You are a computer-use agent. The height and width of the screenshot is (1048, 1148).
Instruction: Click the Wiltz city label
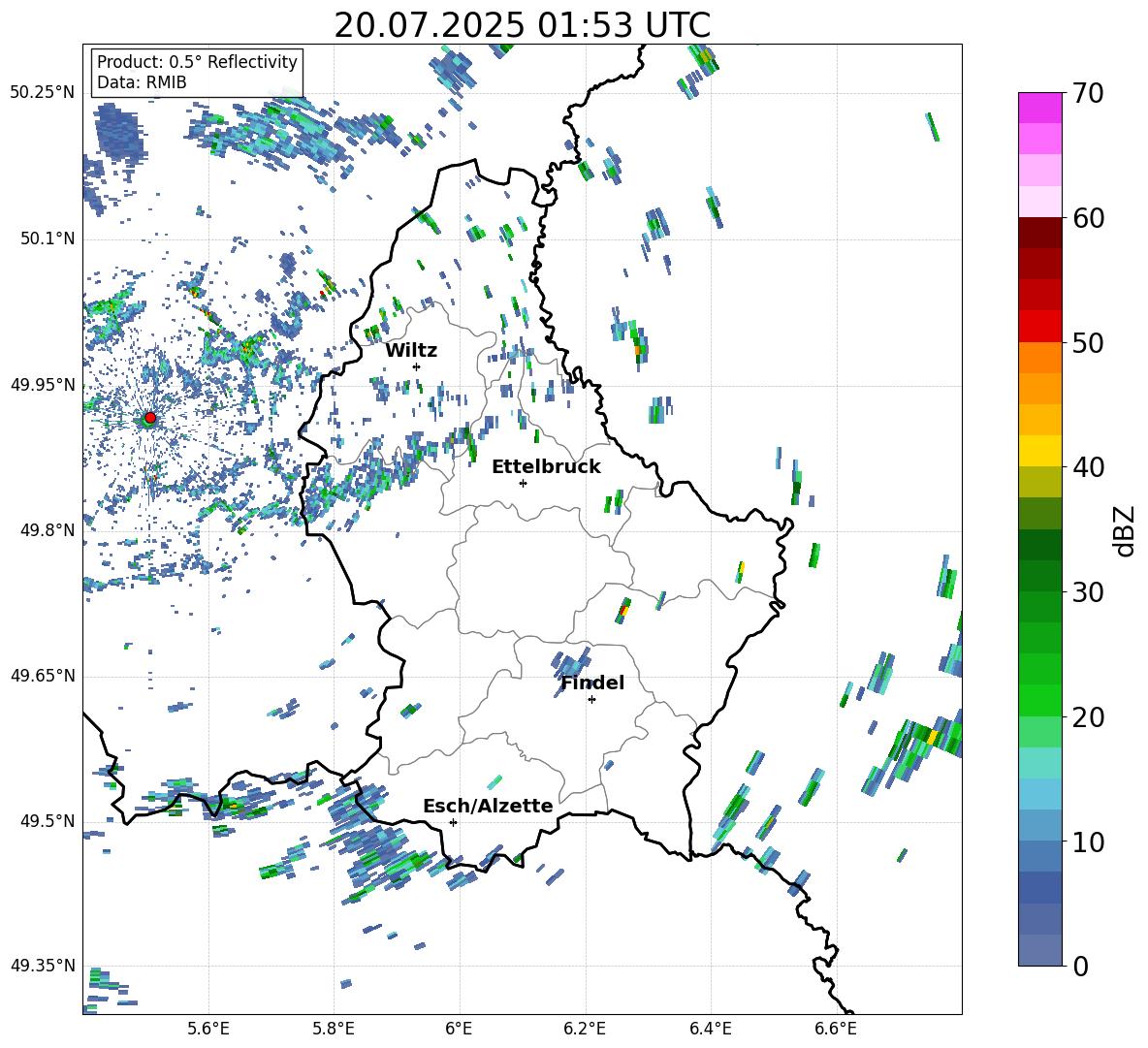[411, 351]
